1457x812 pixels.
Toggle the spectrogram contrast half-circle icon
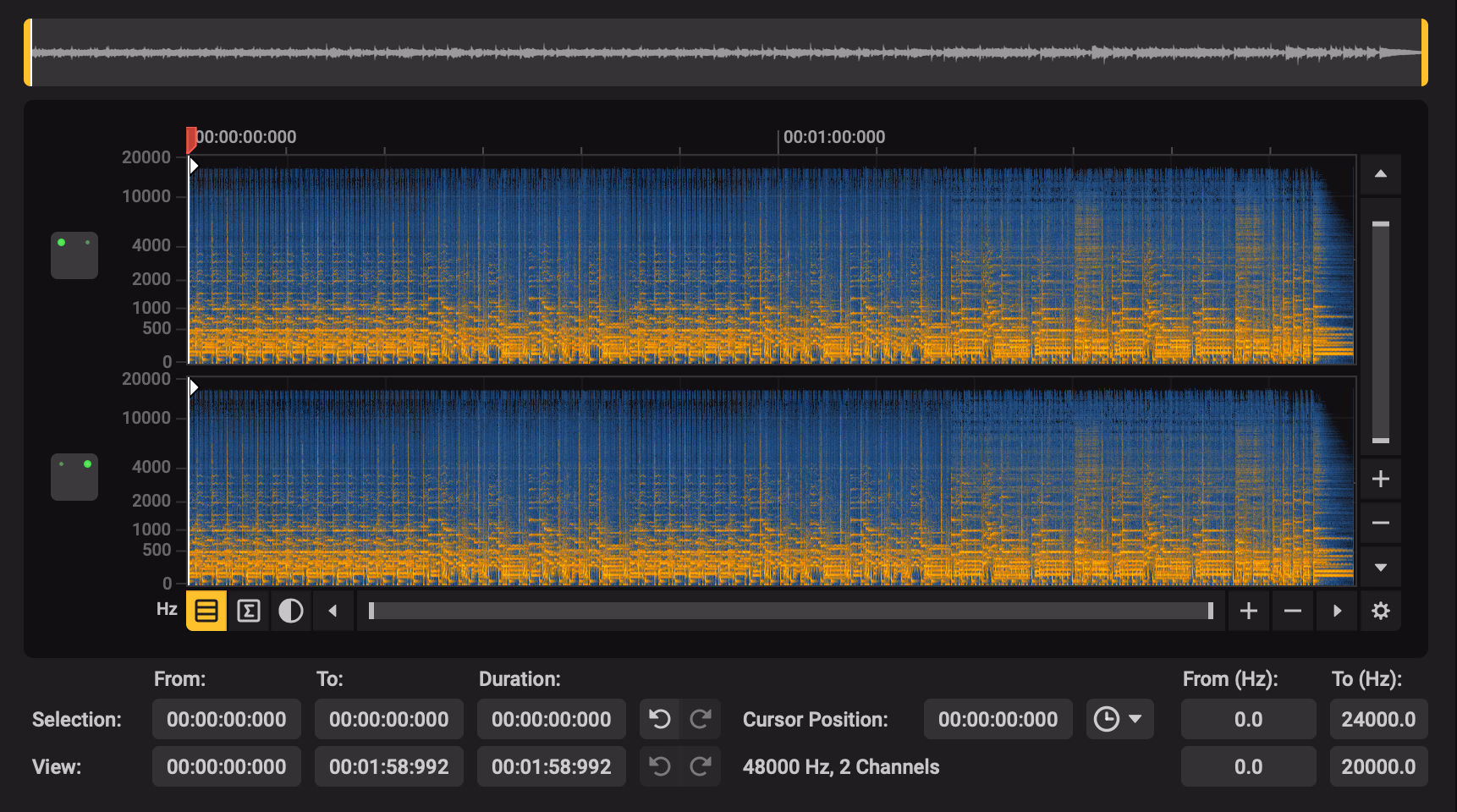tap(291, 611)
